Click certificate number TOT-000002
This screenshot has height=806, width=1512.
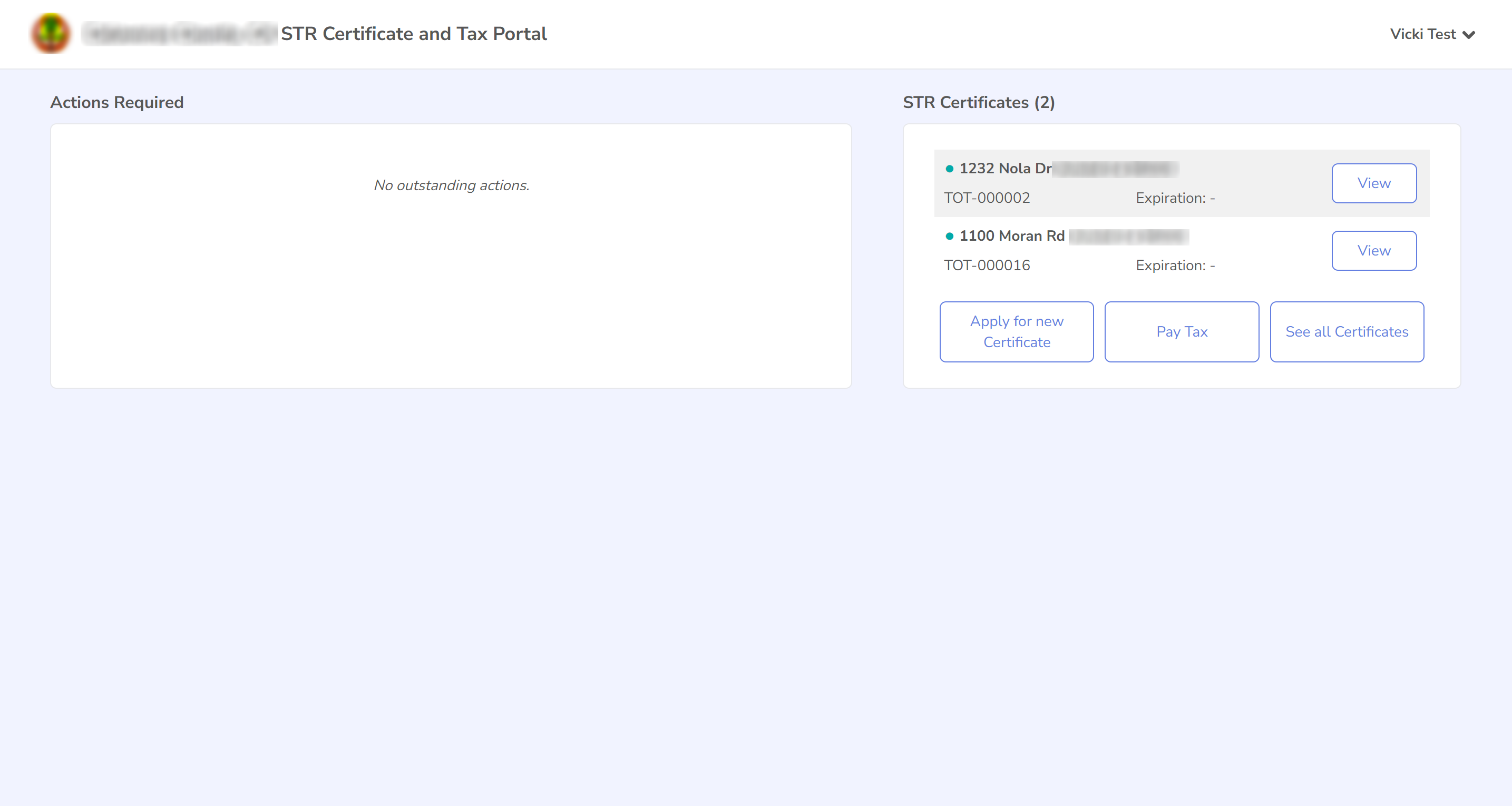tap(987, 198)
